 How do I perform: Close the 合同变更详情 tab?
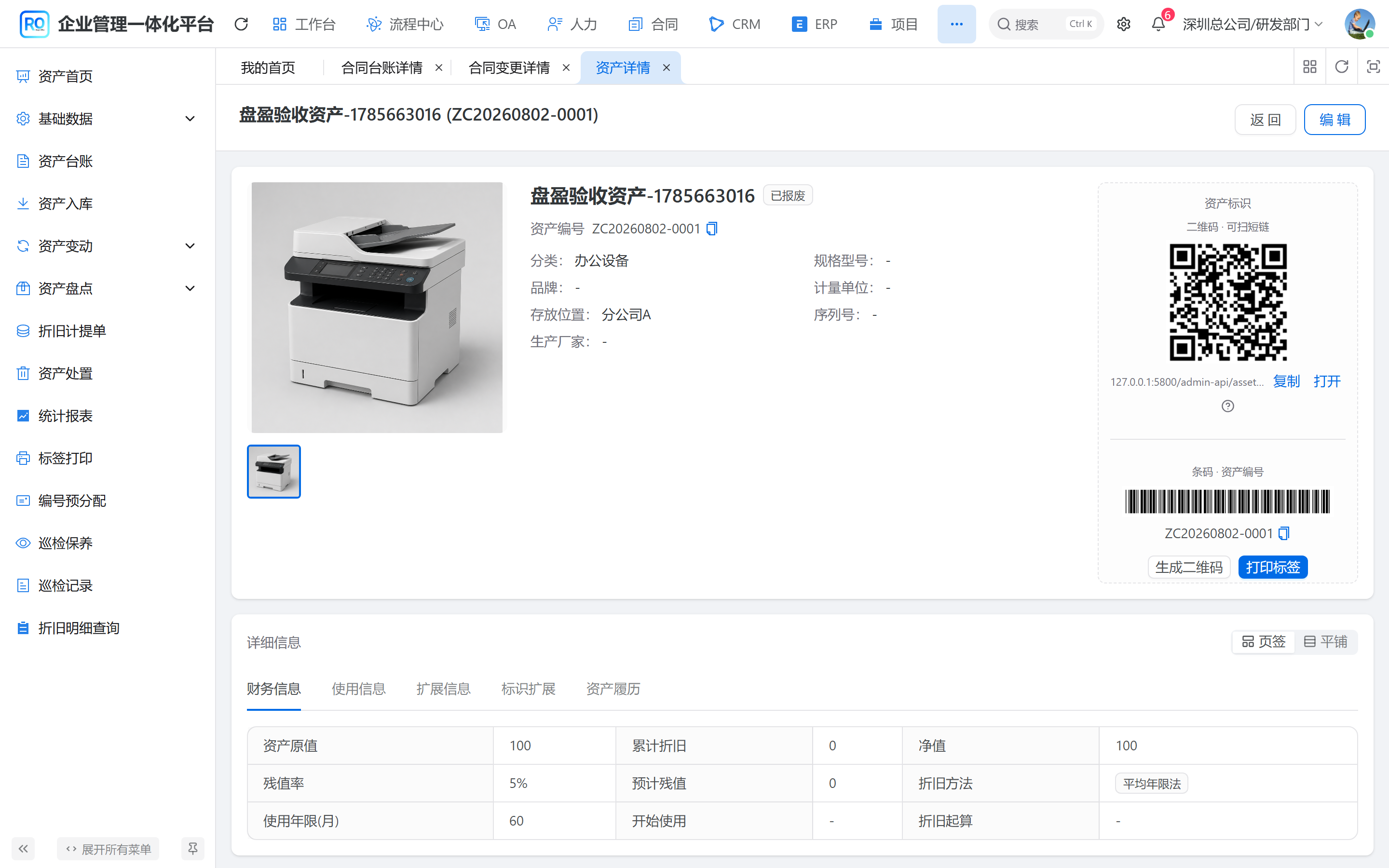[x=566, y=68]
